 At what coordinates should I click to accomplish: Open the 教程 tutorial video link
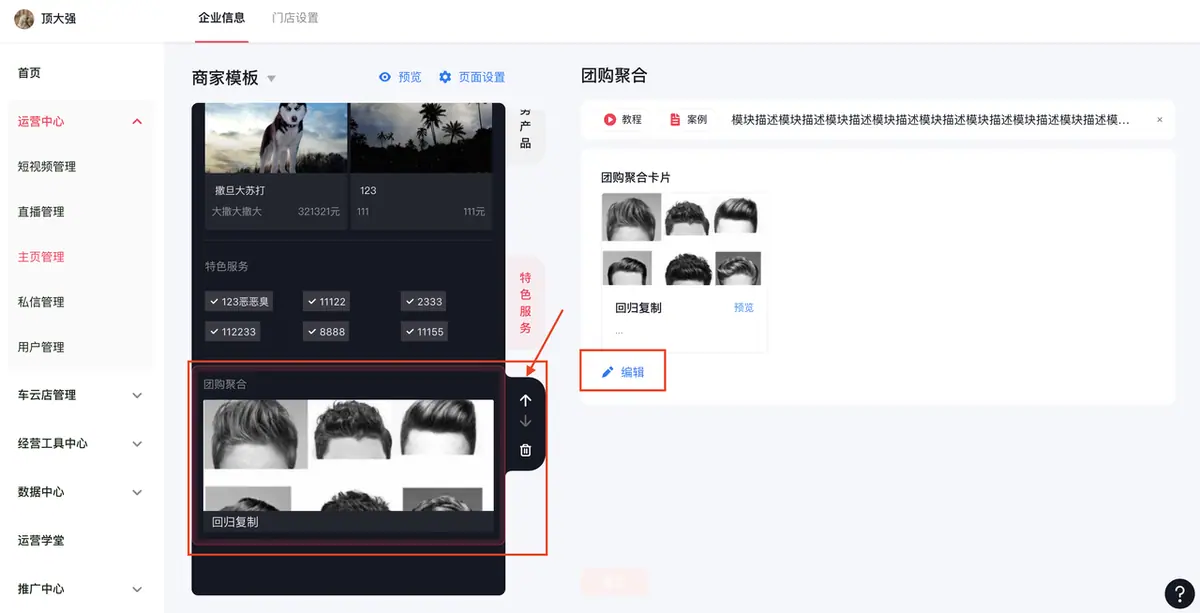(622, 119)
